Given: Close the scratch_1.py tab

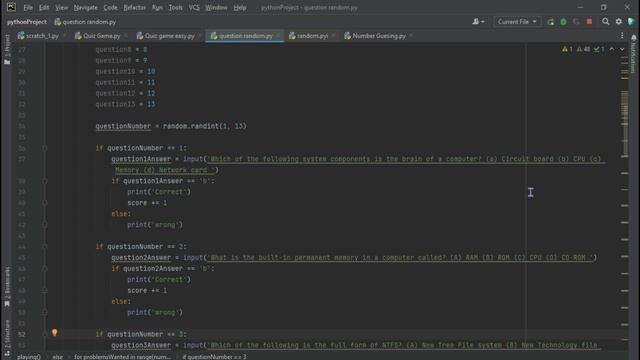Looking at the screenshot, I should pos(64,36).
